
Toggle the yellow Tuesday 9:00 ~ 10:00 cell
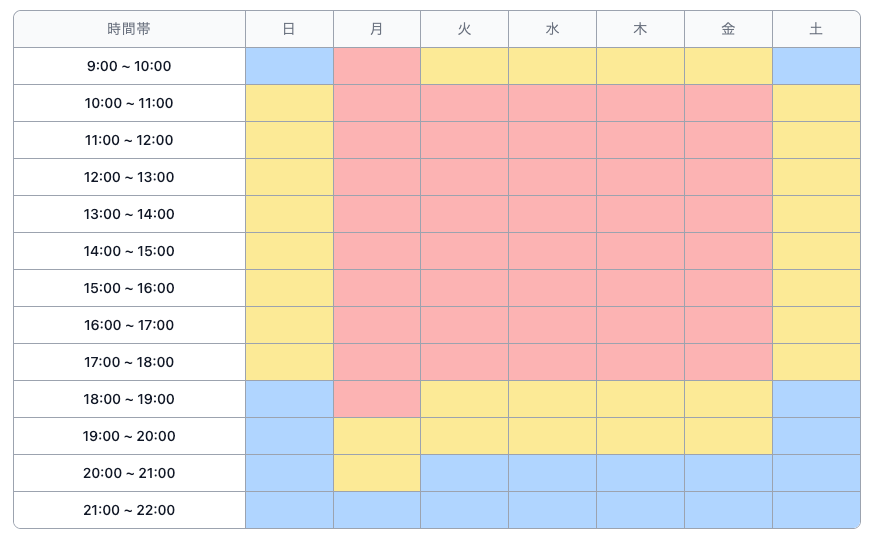[x=464, y=66]
